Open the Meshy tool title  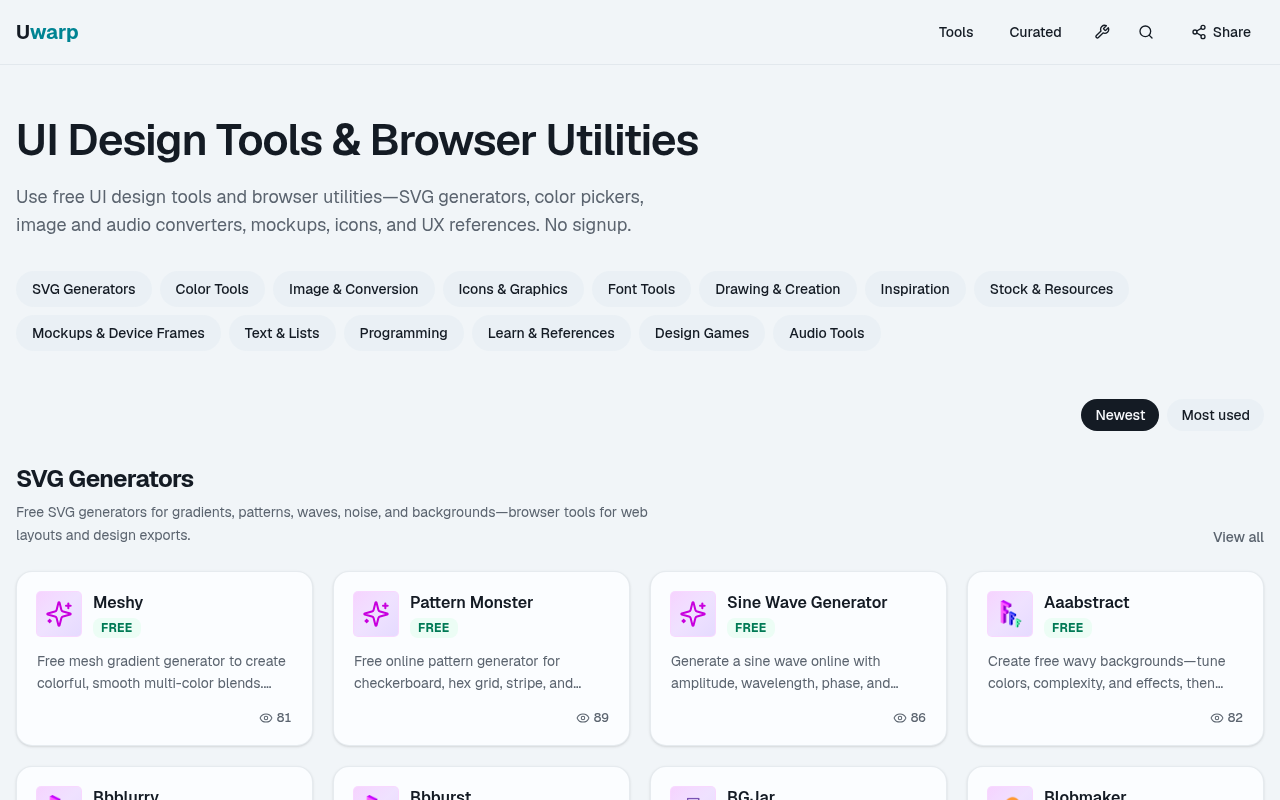pos(118,602)
